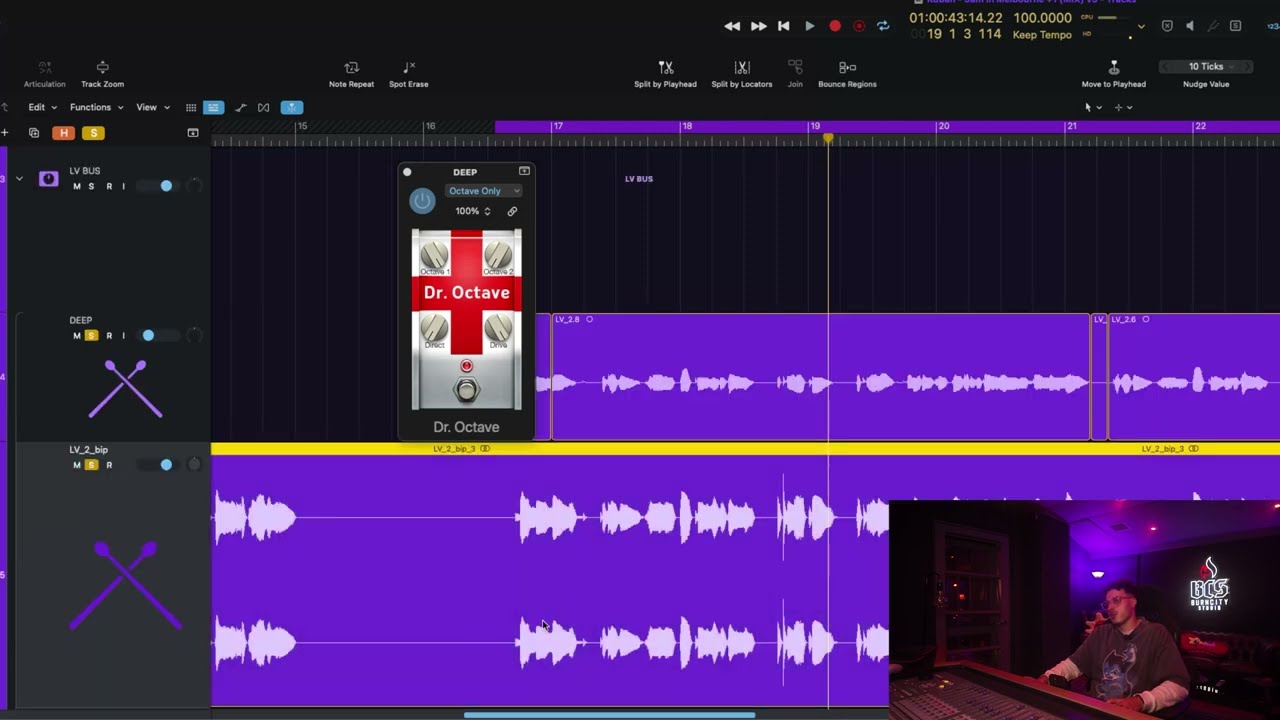Image resolution: width=1280 pixels, height=720 pixels.
Task: Toggle the Dr. Octave plugin power button
Action: tap(422, 201)
